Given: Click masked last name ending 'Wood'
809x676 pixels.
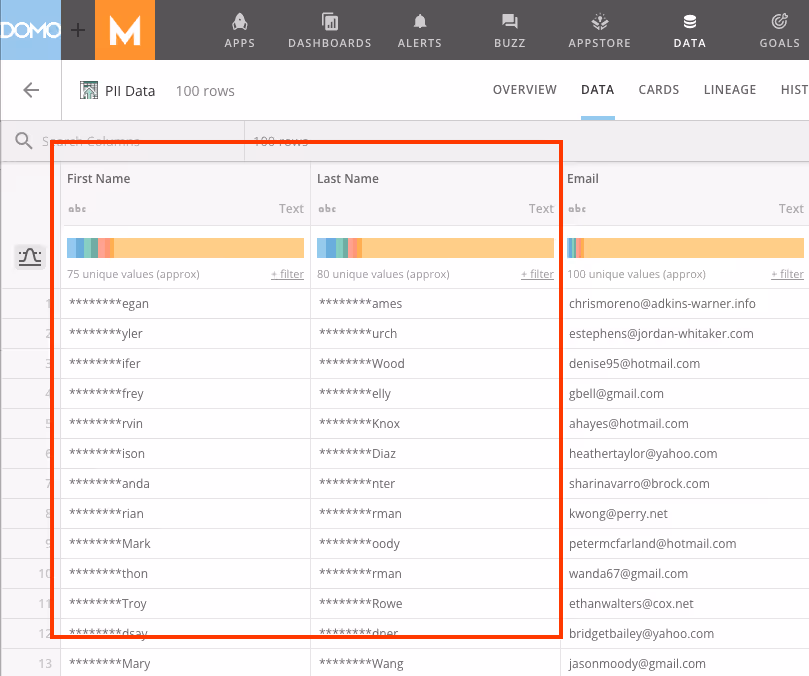Looking at the screenshot, I should [x=362, y=363].
